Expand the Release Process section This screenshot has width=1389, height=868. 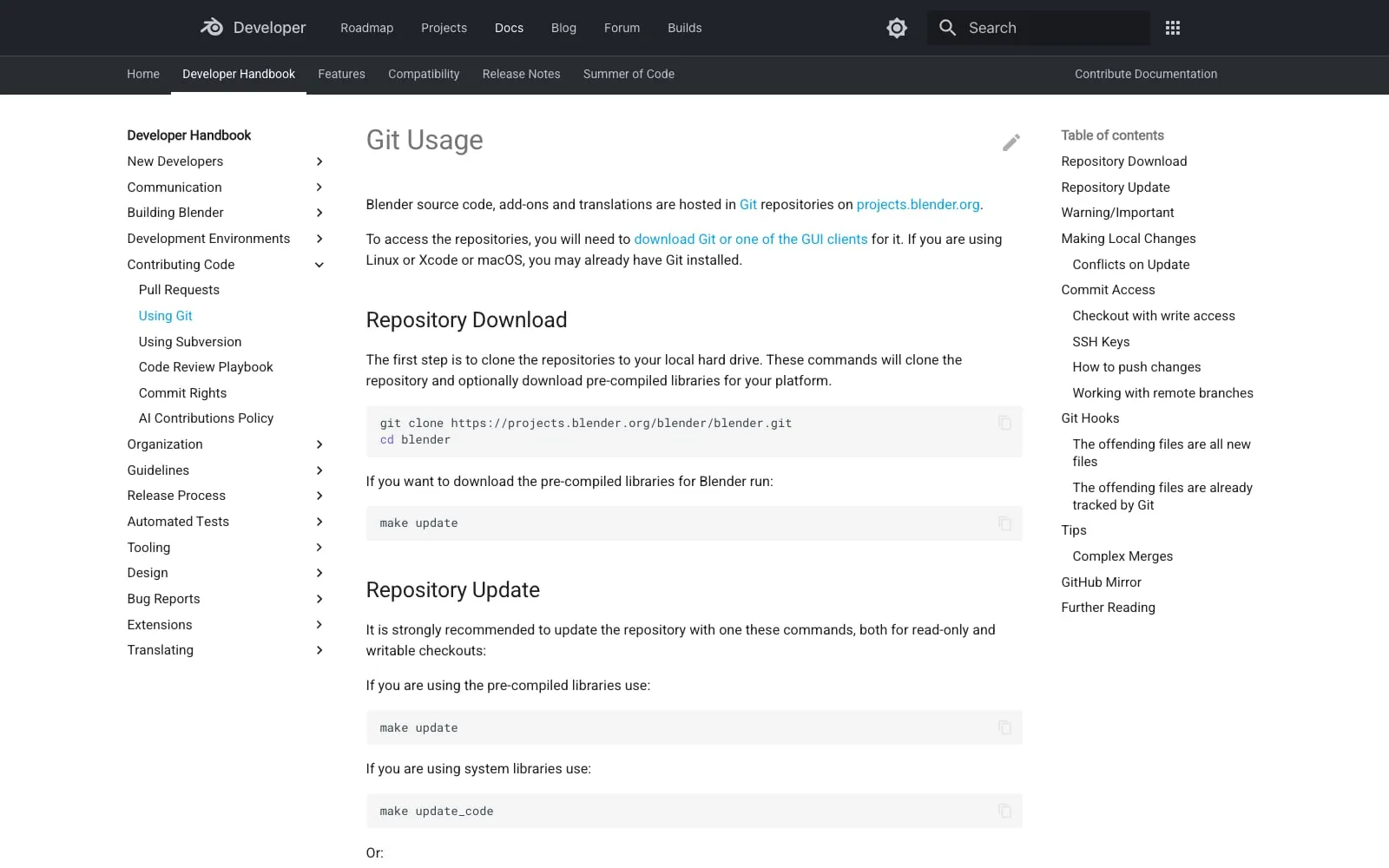tap(319, 496)
